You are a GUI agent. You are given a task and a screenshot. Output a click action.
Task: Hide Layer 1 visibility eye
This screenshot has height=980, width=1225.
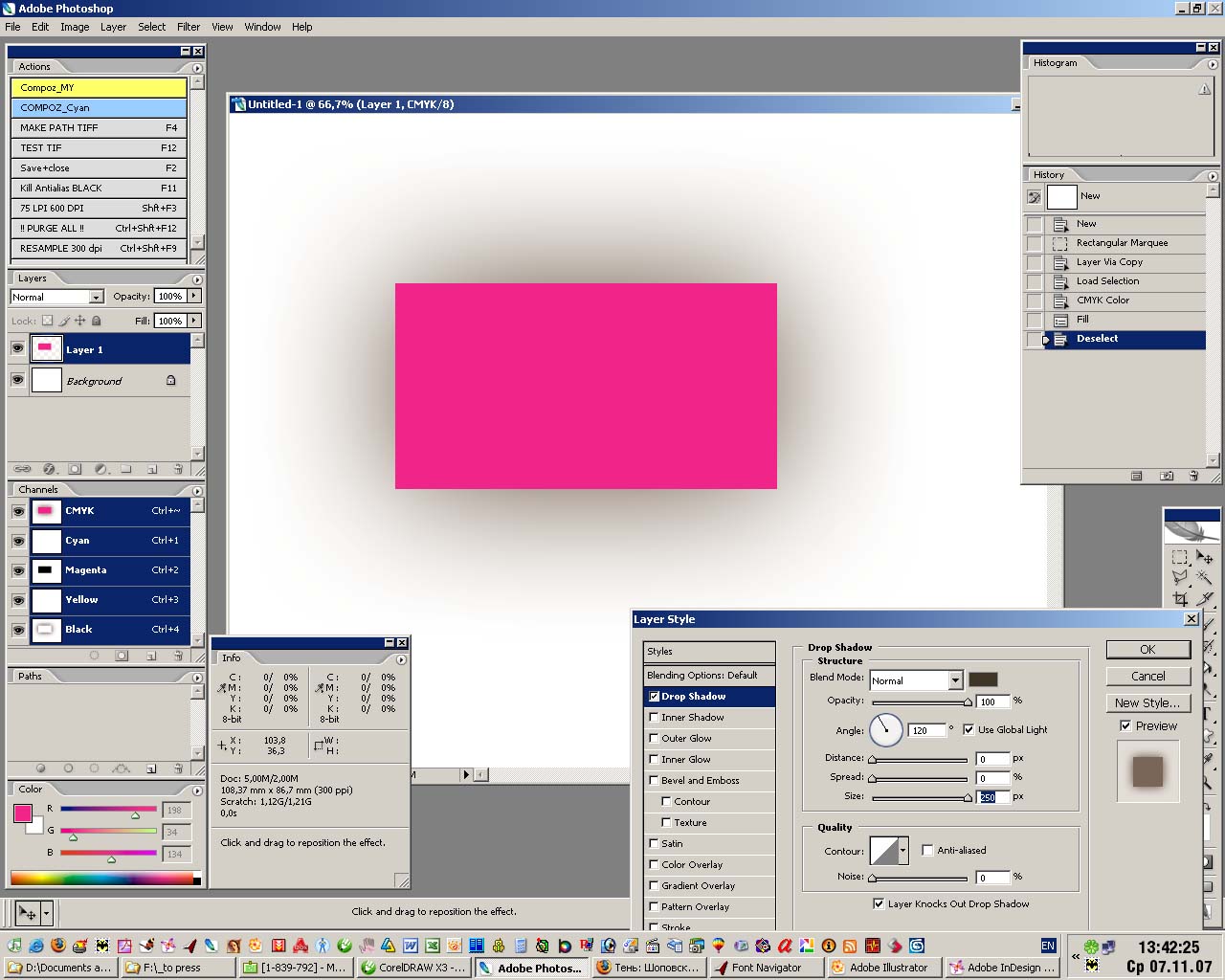pyautogui.click(x=17, y=349)
